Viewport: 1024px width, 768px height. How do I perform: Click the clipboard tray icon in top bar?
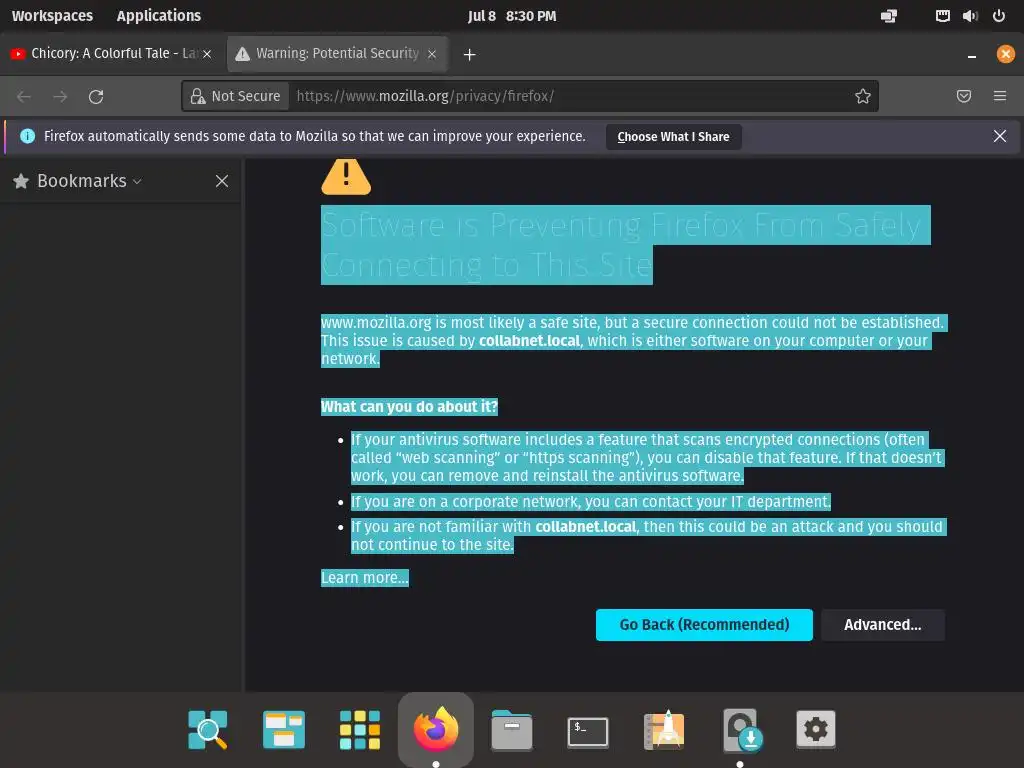point(942,16)
